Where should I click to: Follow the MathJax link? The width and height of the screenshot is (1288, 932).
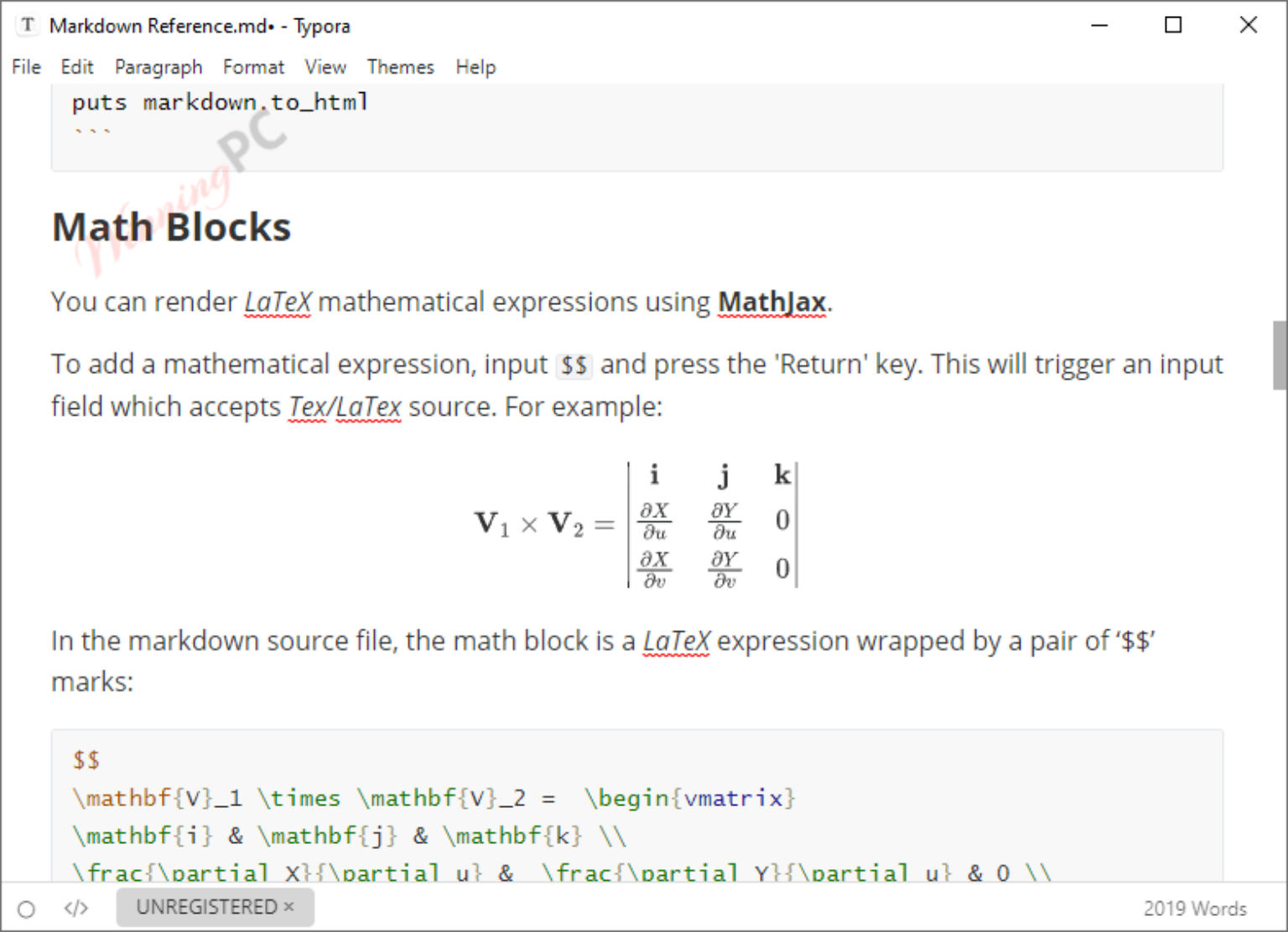click(x=772, y=302)
